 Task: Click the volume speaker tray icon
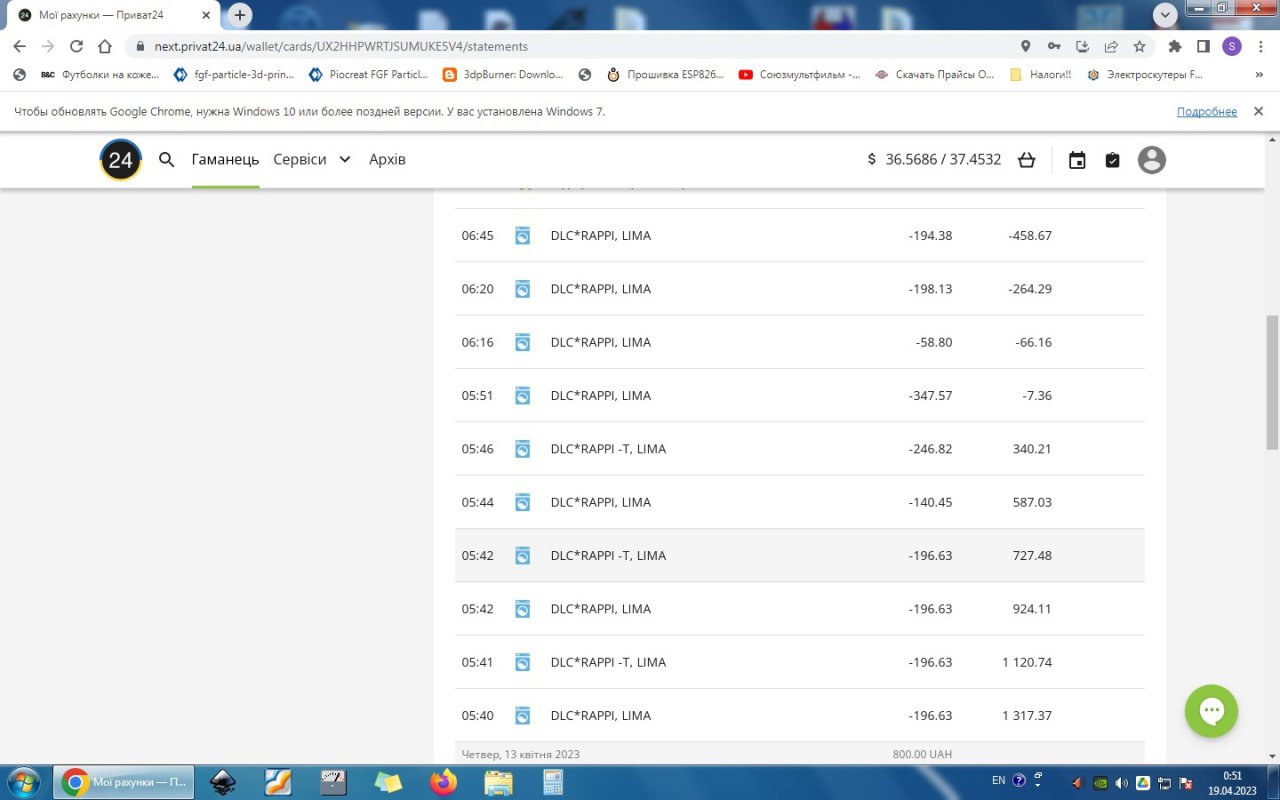[x=1121, y=782]
